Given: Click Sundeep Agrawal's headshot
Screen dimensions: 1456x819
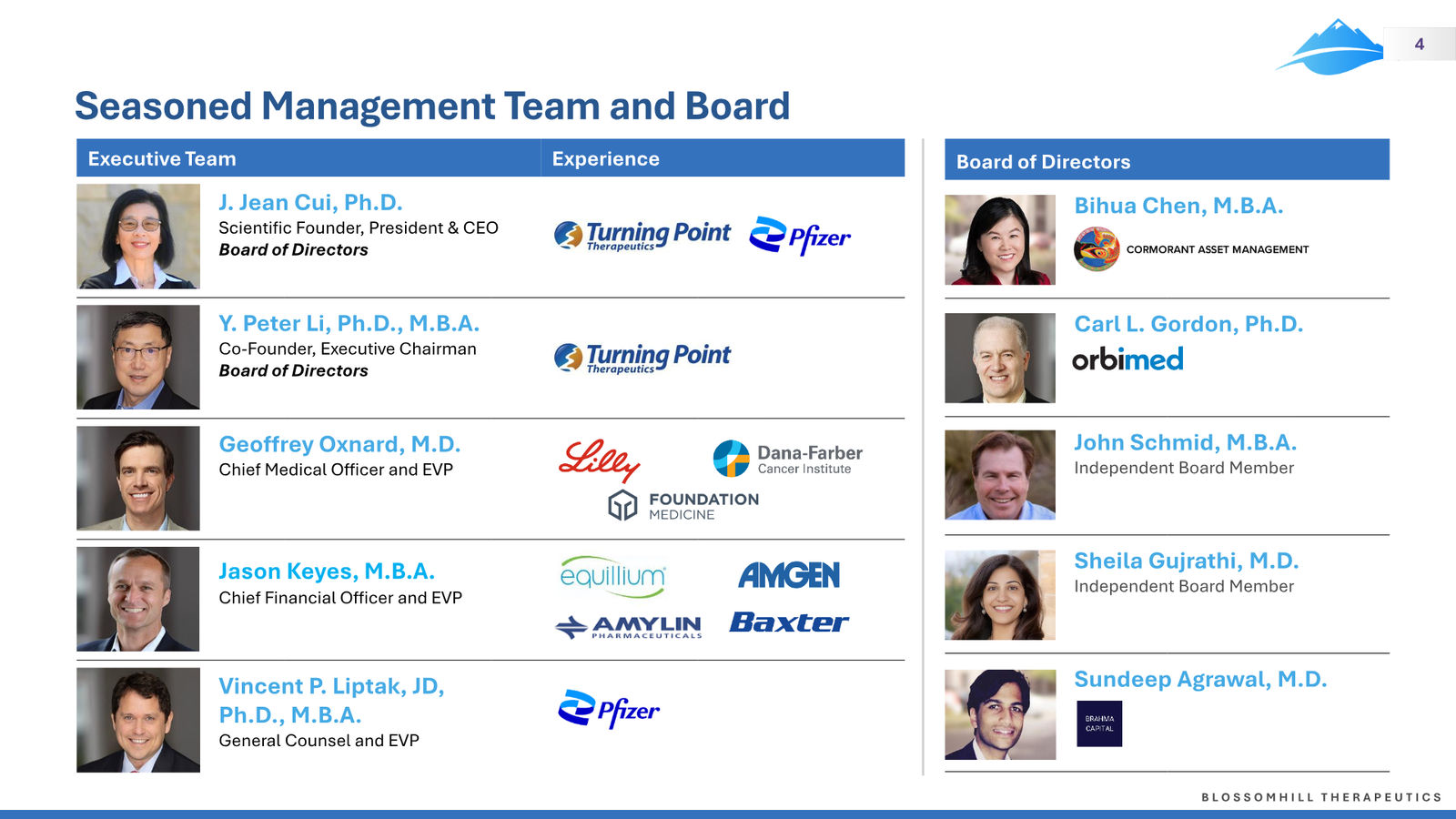Looking at the screenshot, I should pos(1000,715).
